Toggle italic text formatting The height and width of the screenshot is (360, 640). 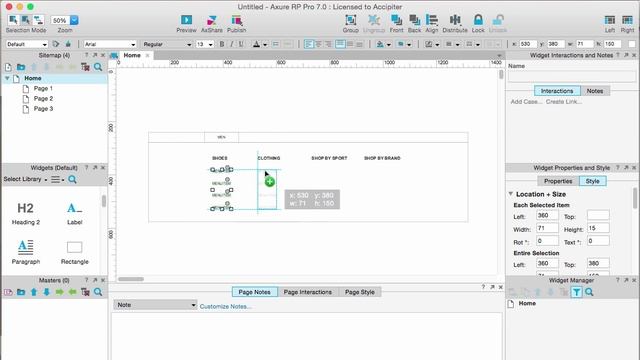[x=231, y=44]
